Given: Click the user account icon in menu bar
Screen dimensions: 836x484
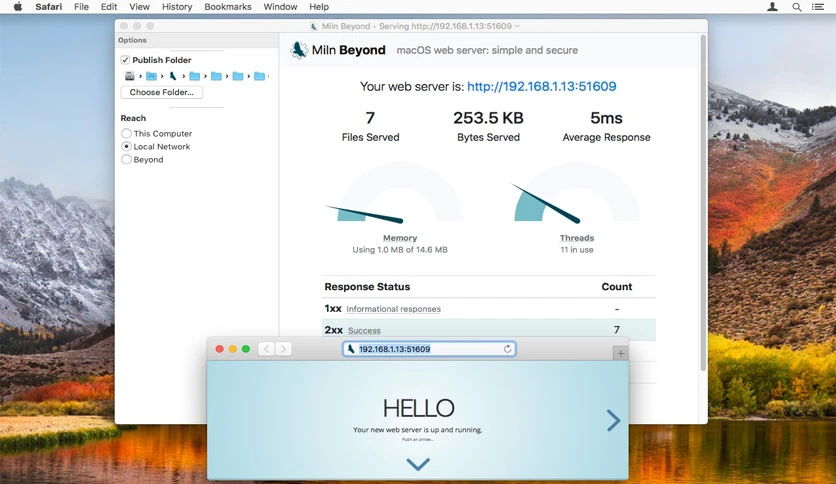Looking at the screenshot, I should 772,7.
